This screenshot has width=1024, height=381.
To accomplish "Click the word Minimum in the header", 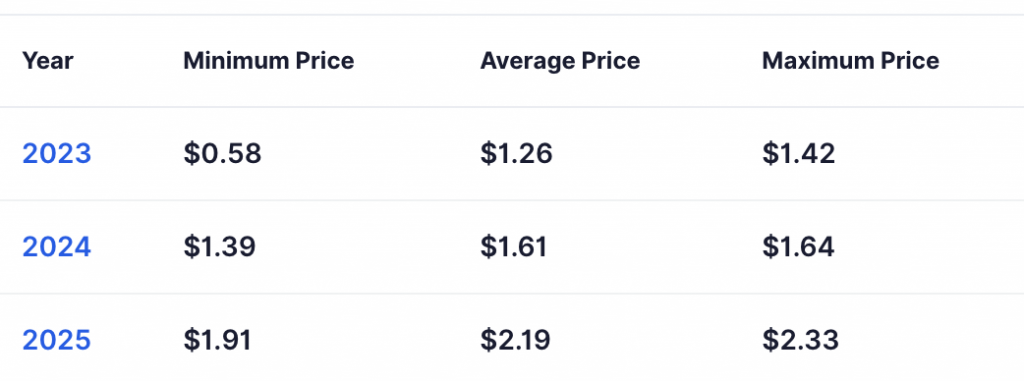I will pos(235,61).
